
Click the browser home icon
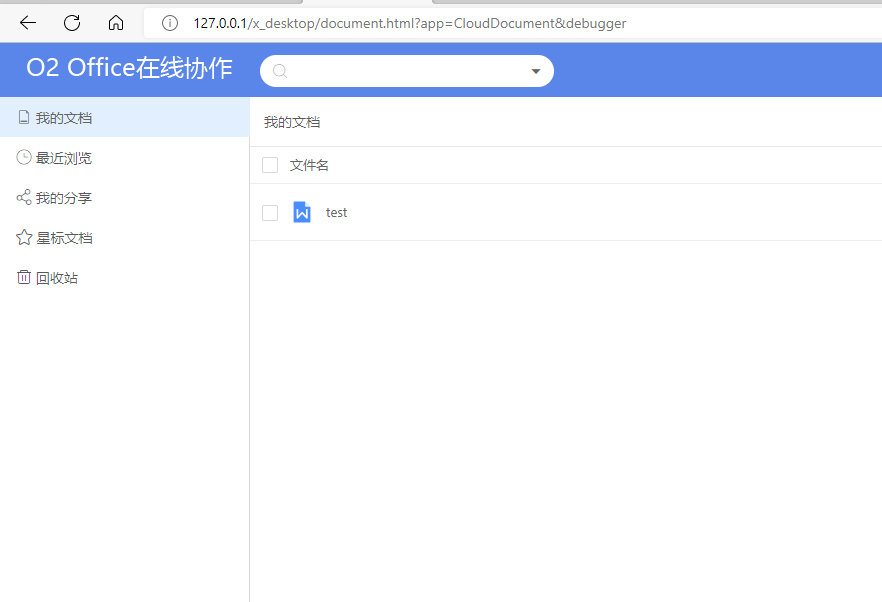click(116, 22)
